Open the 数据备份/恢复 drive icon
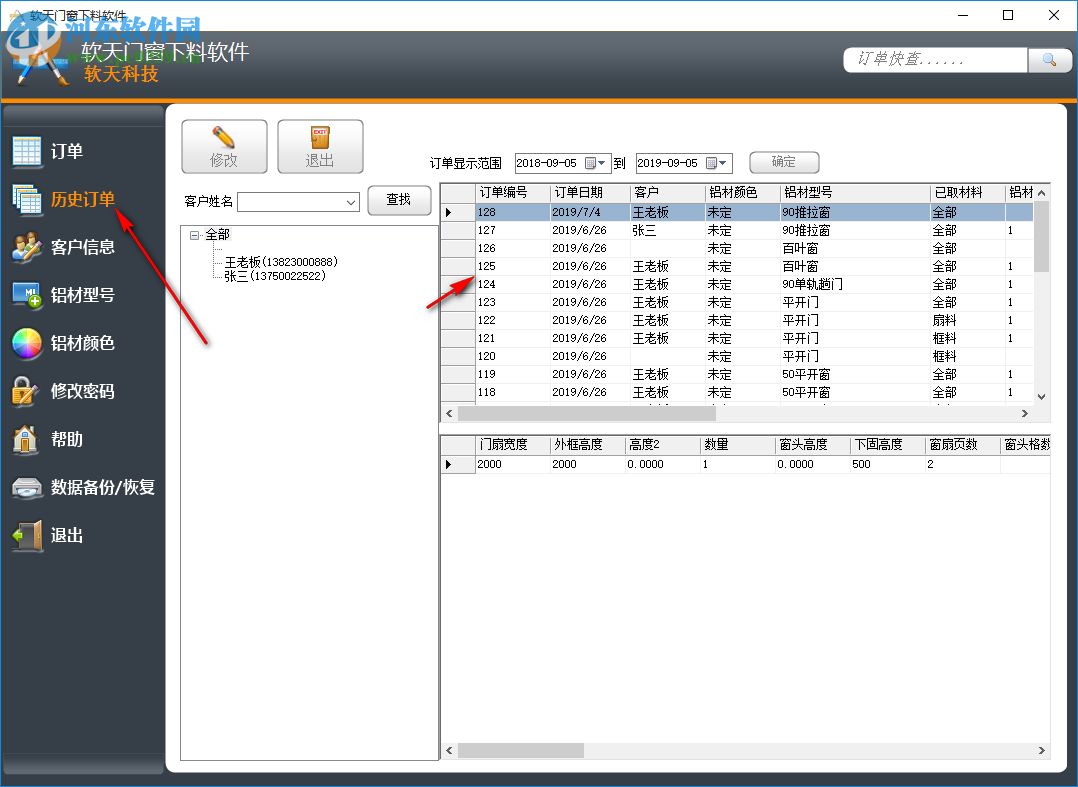The width and height of the screenshot is (1078, 787). [27, 487]
